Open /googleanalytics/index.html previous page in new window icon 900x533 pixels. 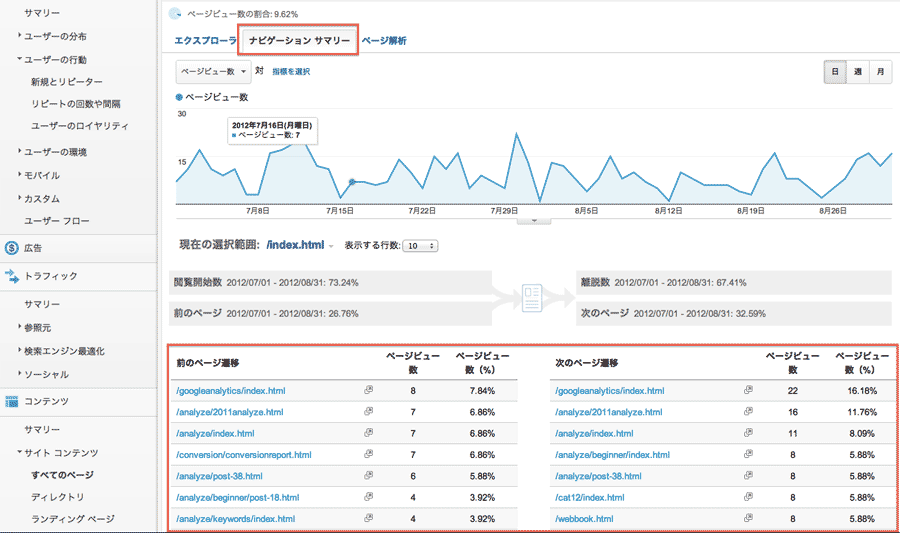[x=369, y=391]
